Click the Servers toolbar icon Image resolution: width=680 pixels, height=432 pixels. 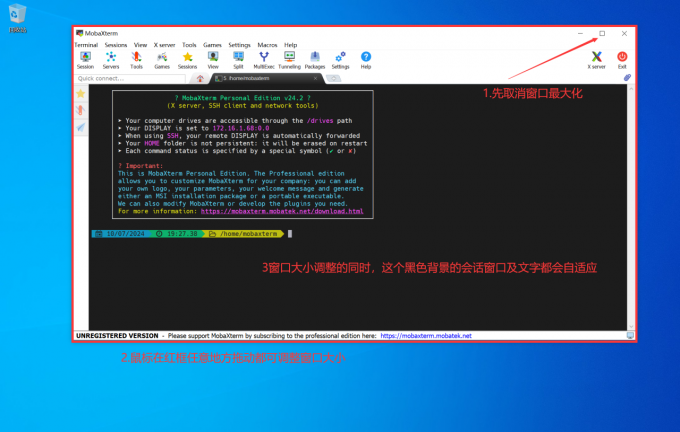pos(111,60)
